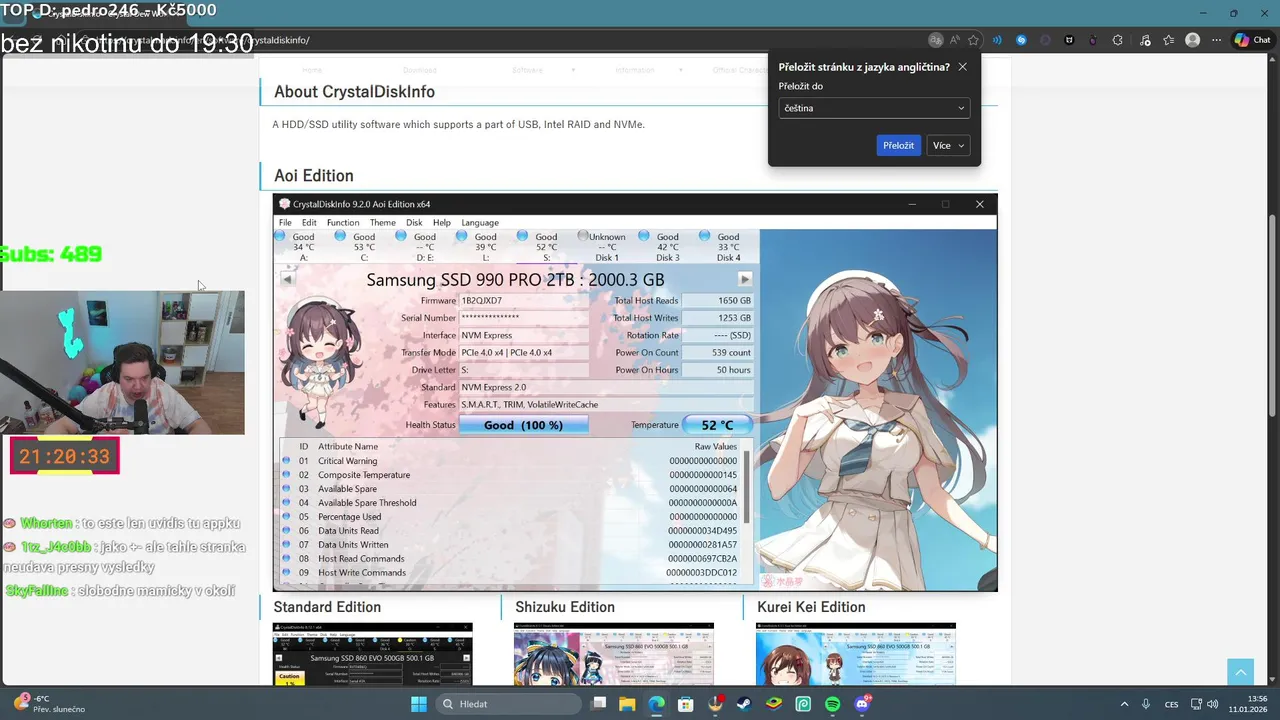Click the Aoi Edition heading

314,176
